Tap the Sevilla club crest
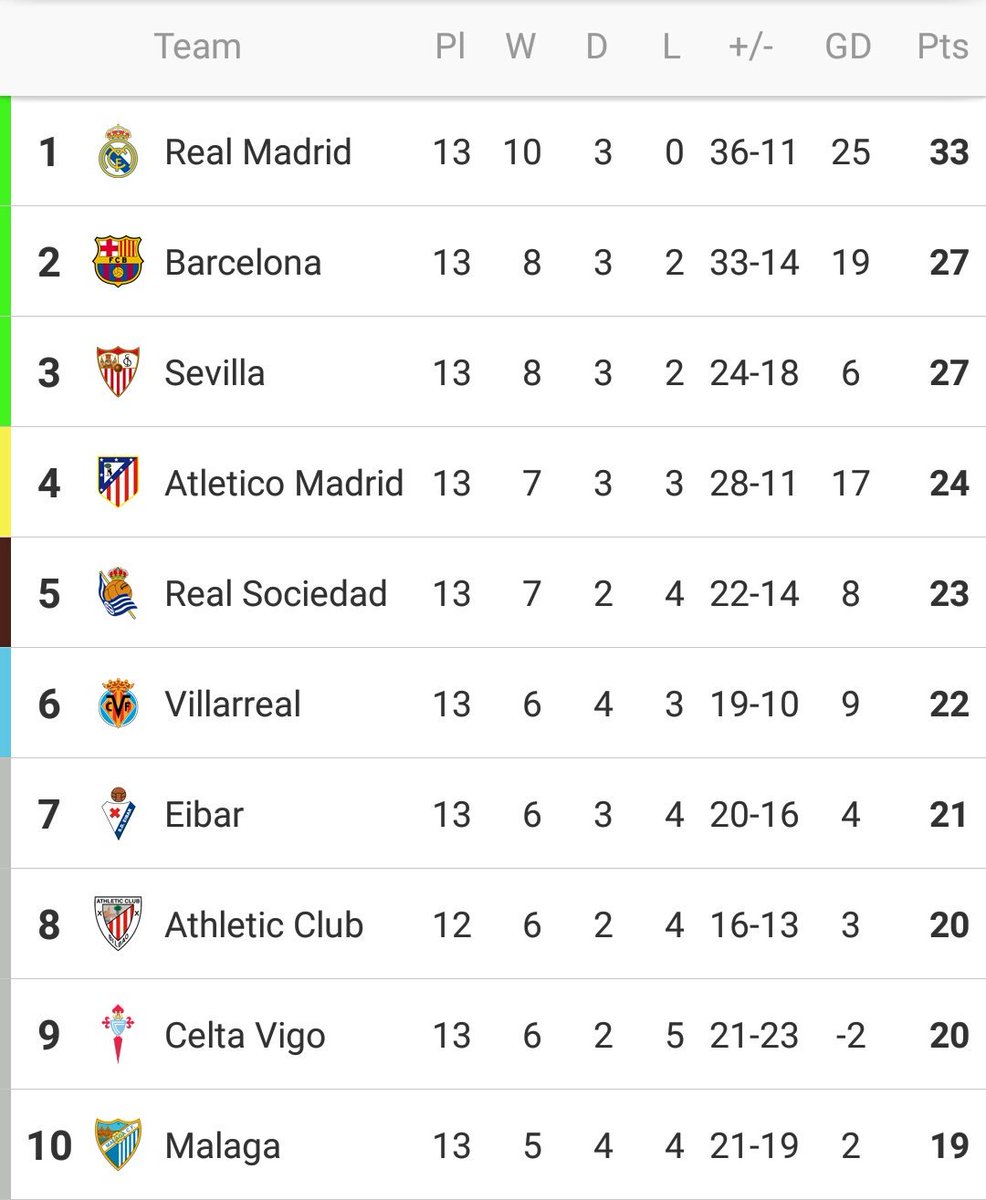 point(117,372)
